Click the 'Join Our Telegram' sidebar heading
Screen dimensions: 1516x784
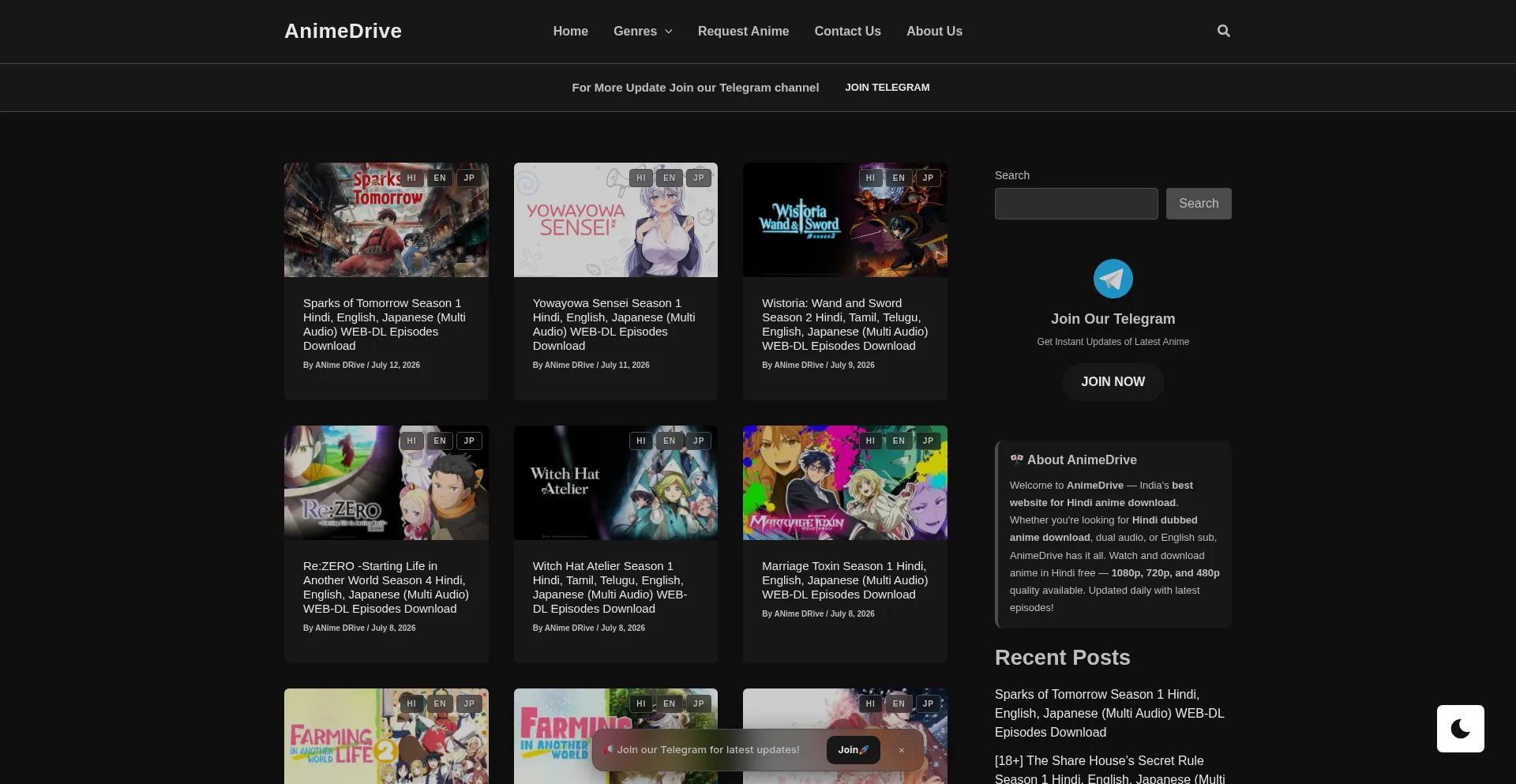coord(1113,319)
